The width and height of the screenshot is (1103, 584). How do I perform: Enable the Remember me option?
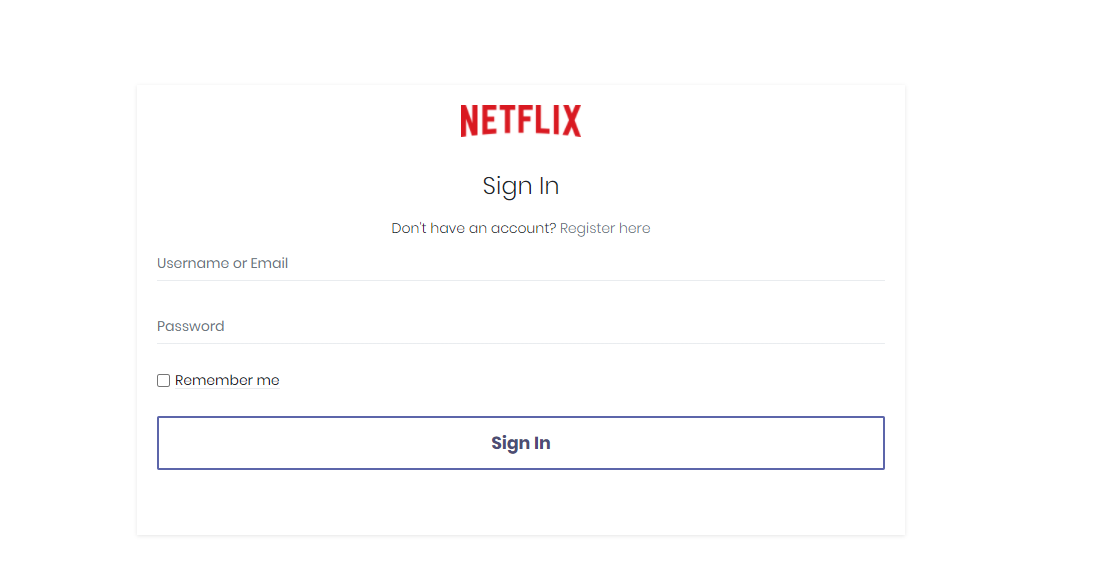pyautogui.click(x=164, y=381)
